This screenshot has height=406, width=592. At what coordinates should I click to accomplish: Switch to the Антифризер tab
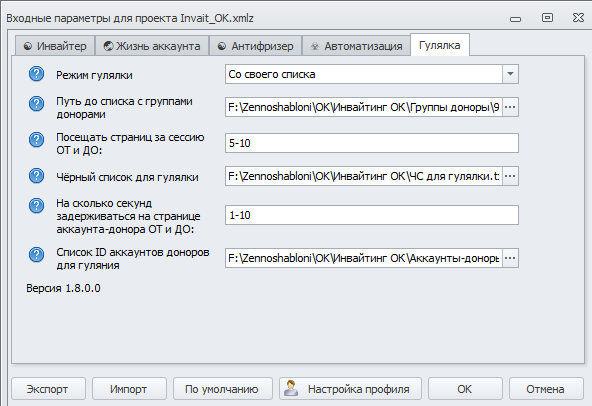click(256, 46)
